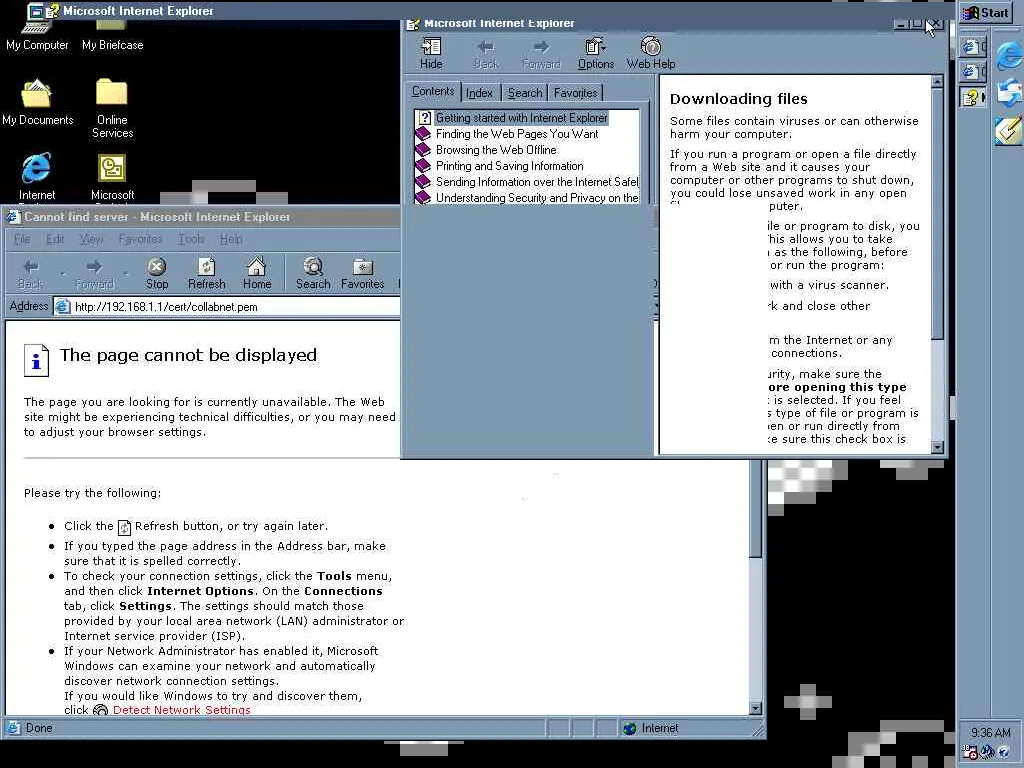
Task: Open the File menu in the browser window
Action: (x=22, y=239)
